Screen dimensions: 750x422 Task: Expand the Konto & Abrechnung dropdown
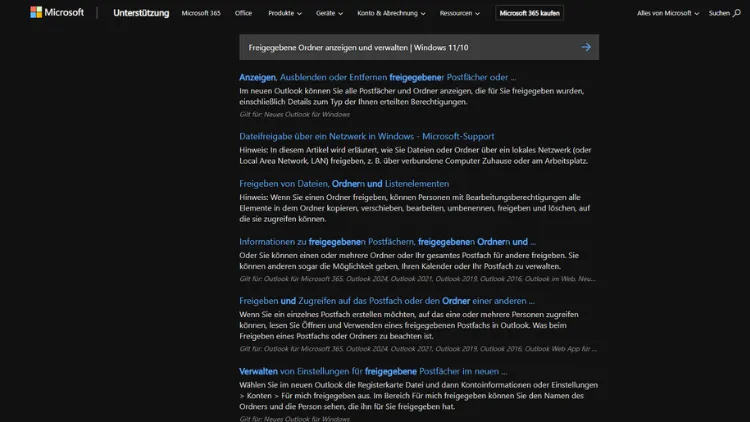[x=391, y=13]
